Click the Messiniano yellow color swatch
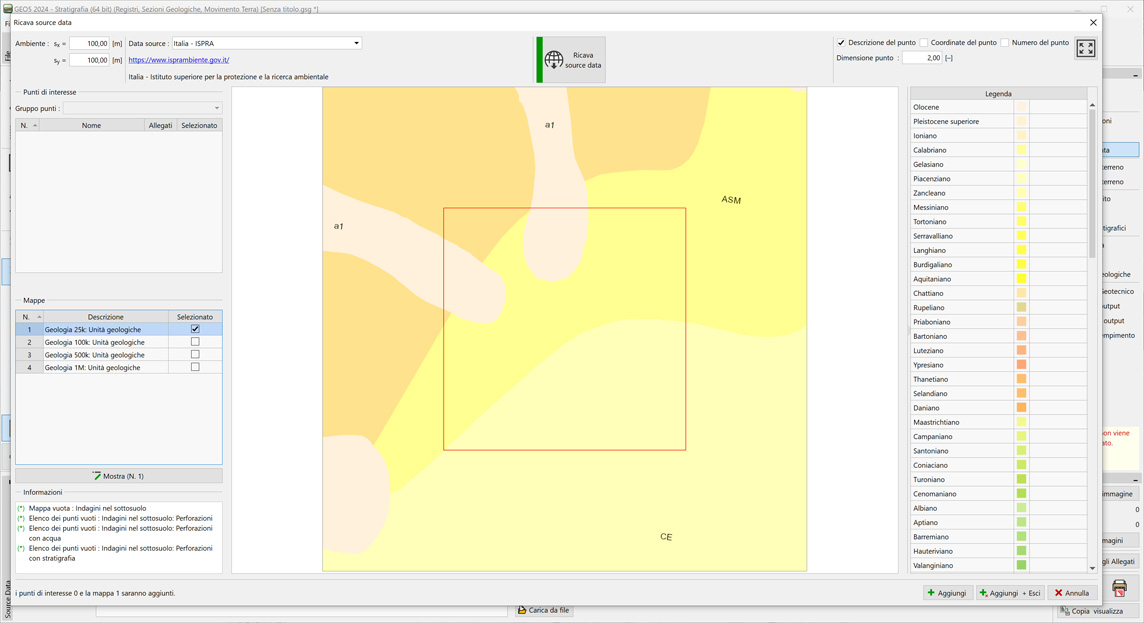 (1021, 208)
